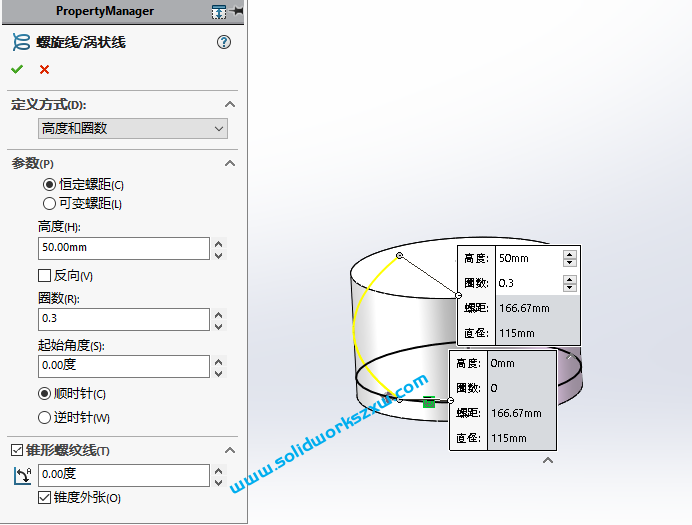Image resolution: width=692 pixels, height=525 pixels.
Task: Collapse the 定义方式 section
Action: click(230, 105)
